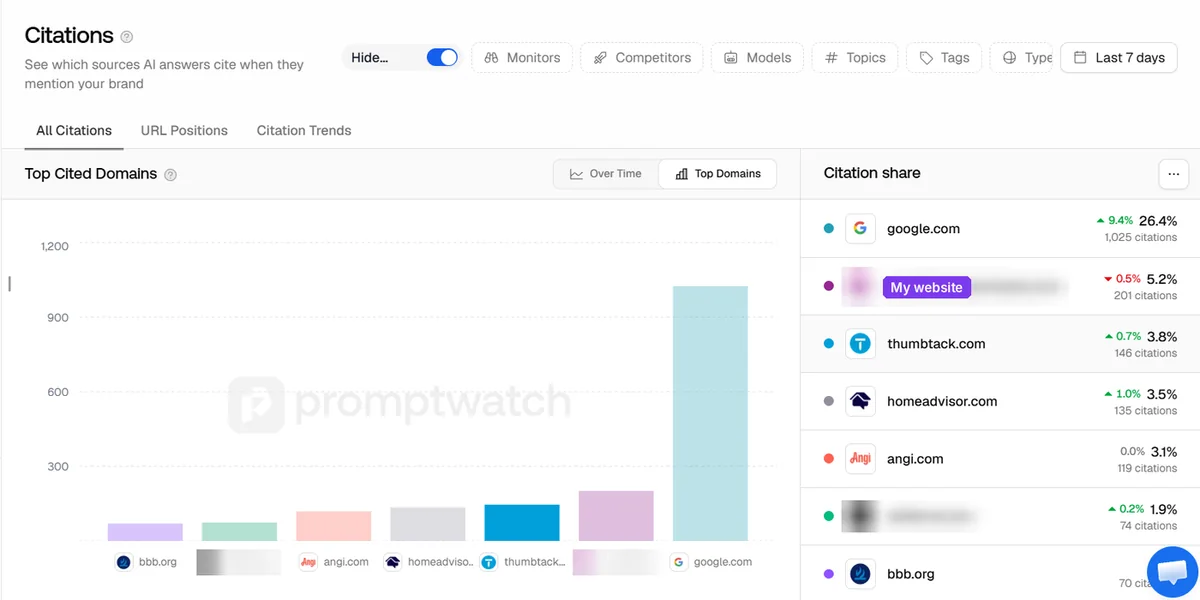Screen dimensions: 1200x600
Task: Open the google.com citation row
Action: tap(1000, 229)
